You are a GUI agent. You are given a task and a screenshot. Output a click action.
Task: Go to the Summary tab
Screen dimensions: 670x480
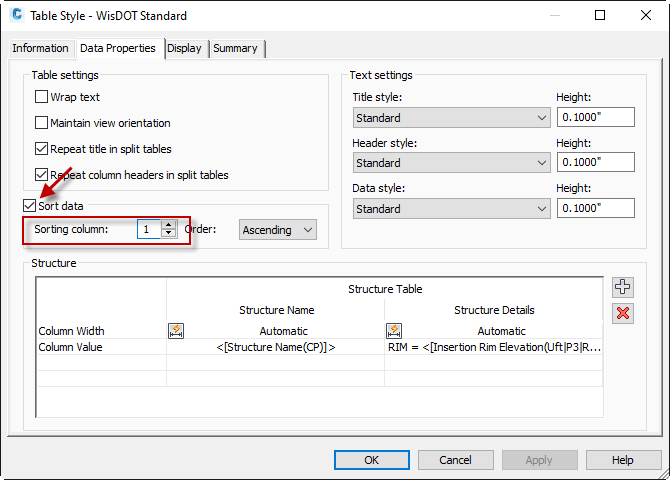235,48
